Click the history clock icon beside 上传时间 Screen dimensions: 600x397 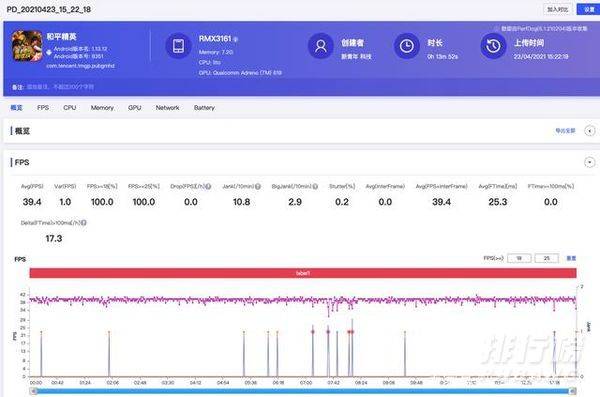(493, 46)
